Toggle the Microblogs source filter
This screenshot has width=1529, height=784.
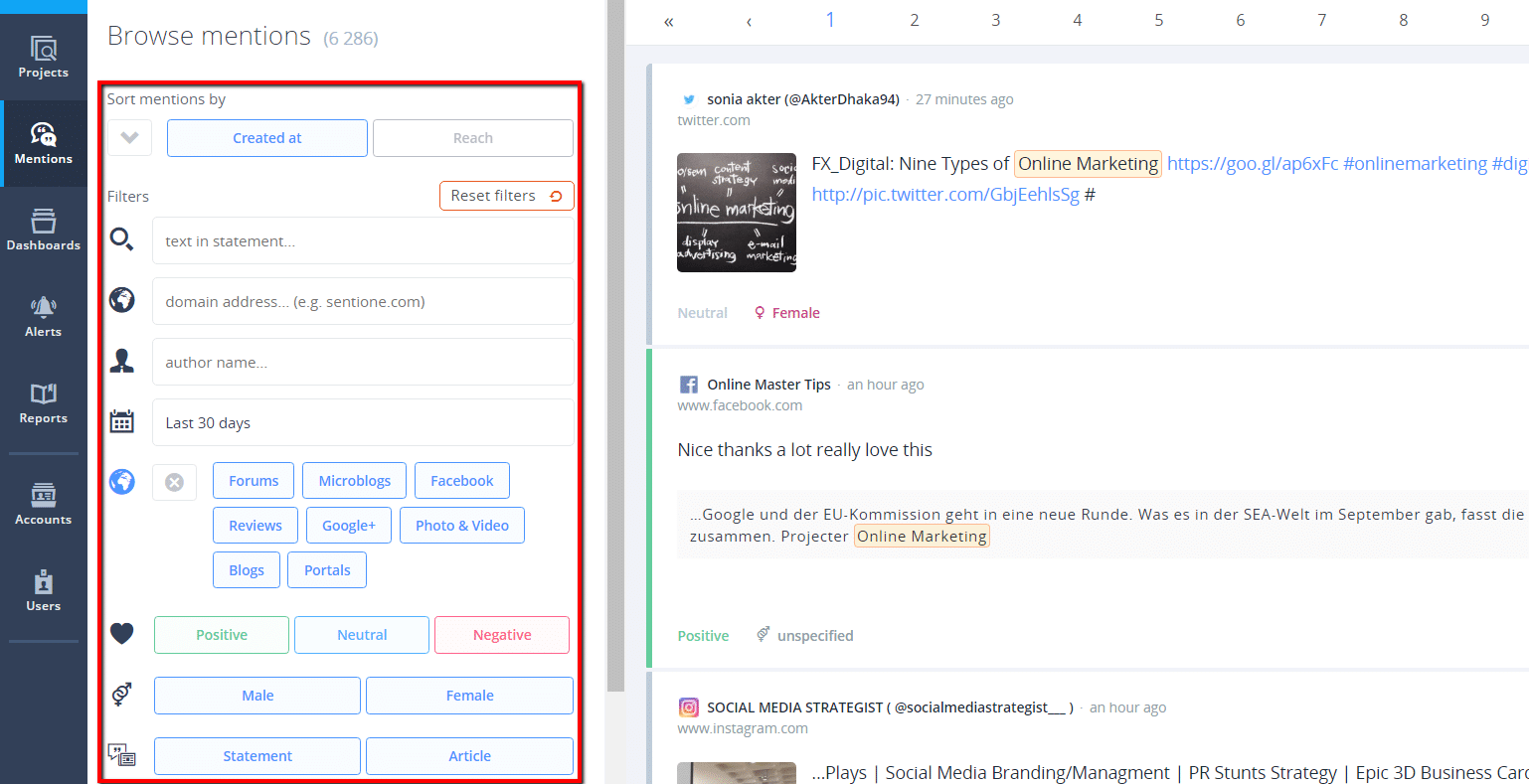(x=354, y=481)
